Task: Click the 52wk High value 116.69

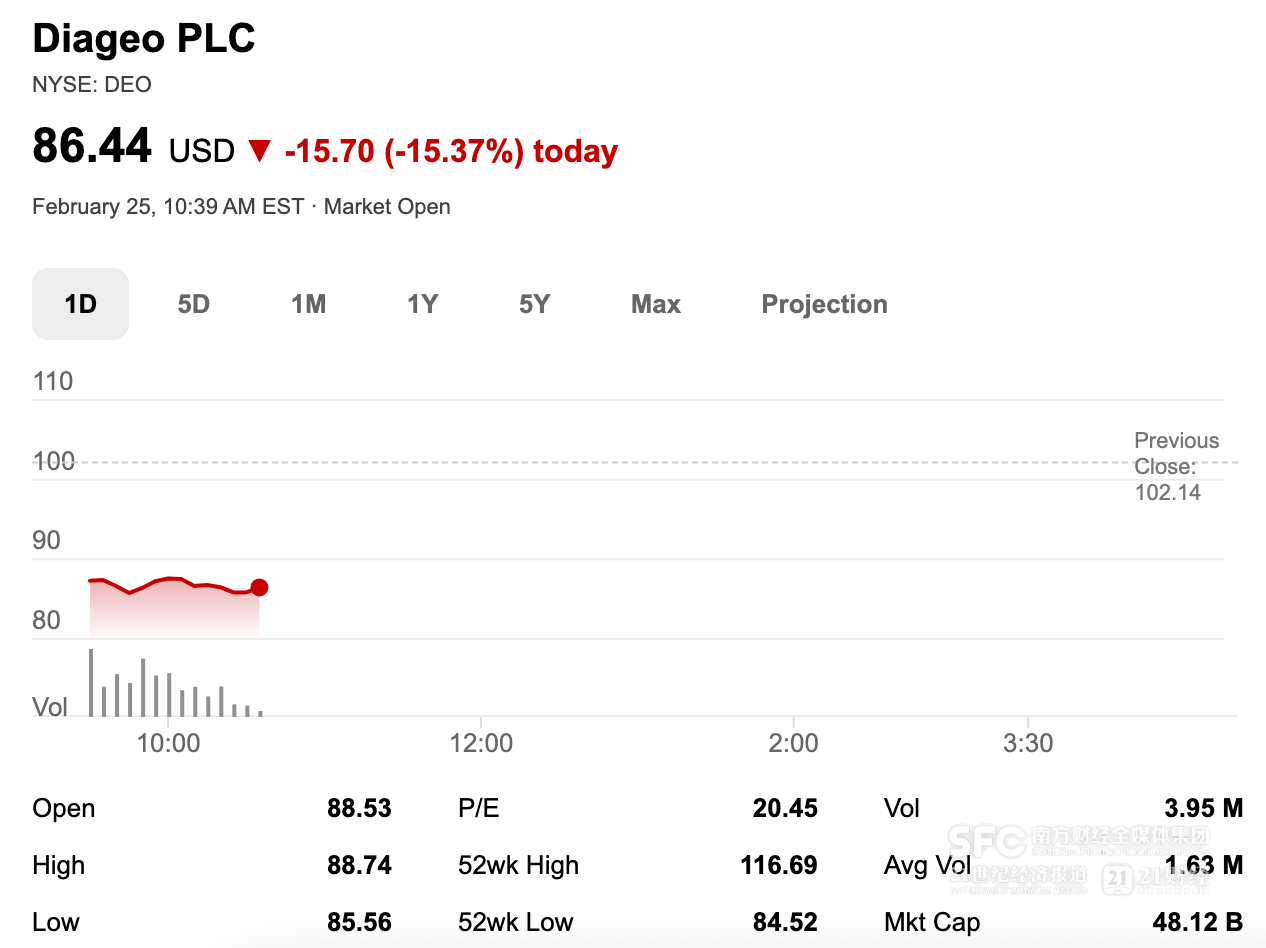Action: [778, 865]
